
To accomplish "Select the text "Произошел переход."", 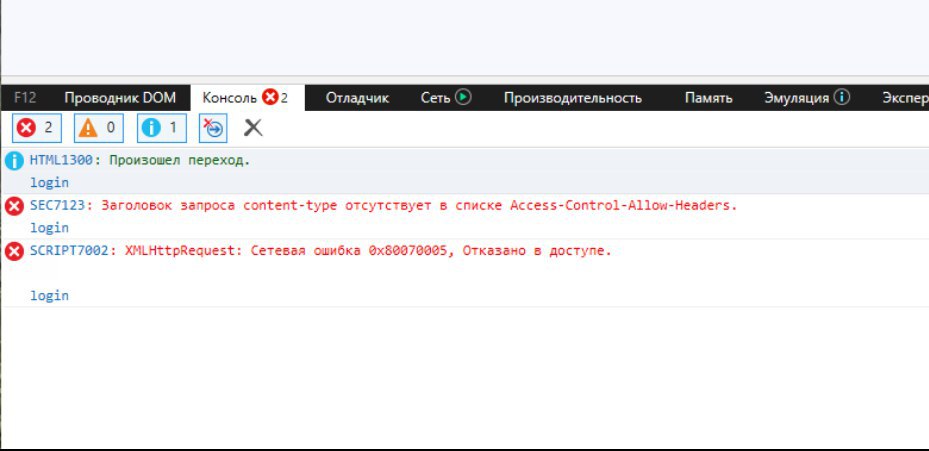I will pos(180,160).
